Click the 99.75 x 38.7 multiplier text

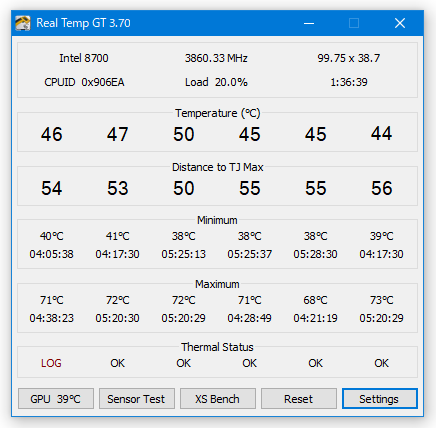tap(349, 58)
